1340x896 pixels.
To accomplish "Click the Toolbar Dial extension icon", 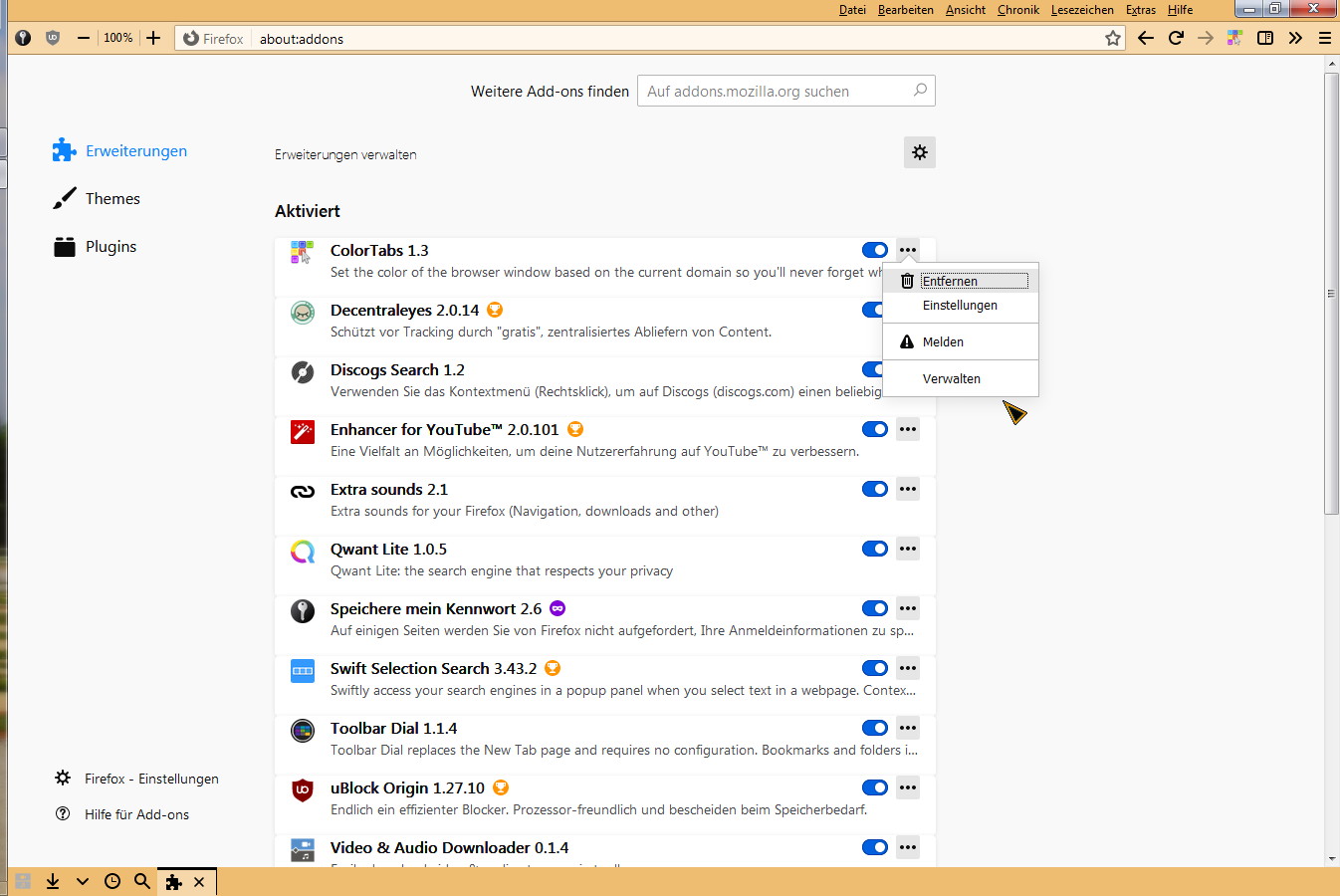I will click(303, 731).
